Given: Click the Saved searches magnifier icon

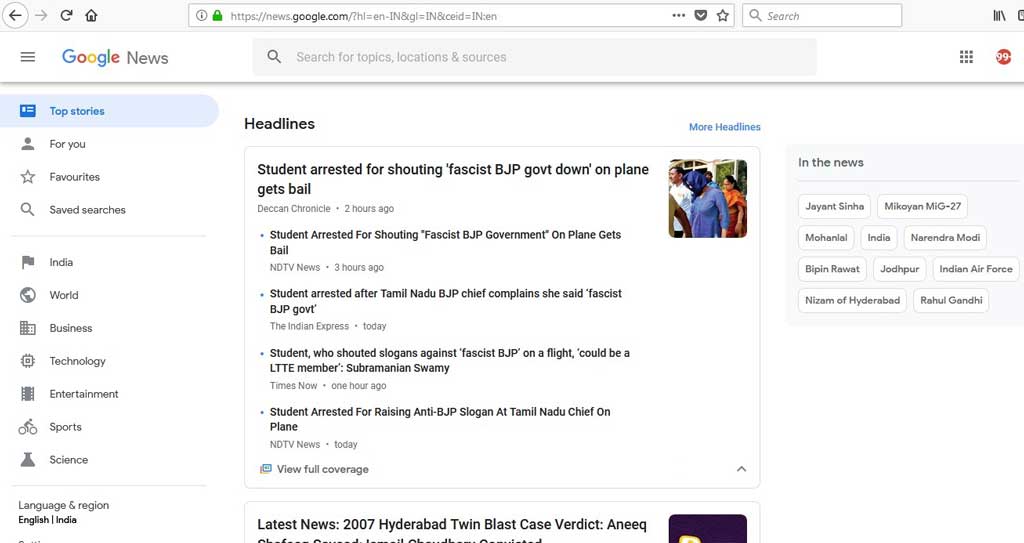Looking at the screenshot, I should click(x=27, y=209).
